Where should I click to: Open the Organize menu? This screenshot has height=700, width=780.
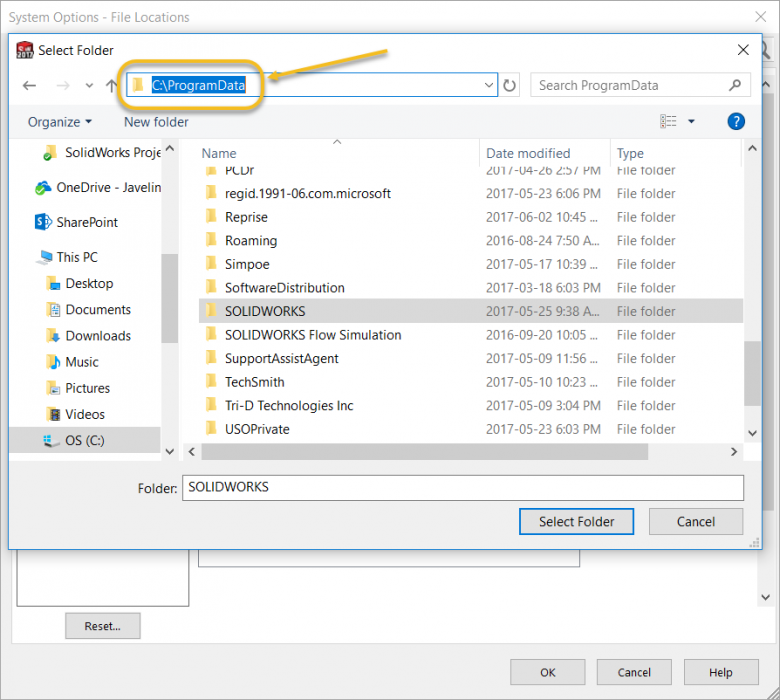pos(60,122)
